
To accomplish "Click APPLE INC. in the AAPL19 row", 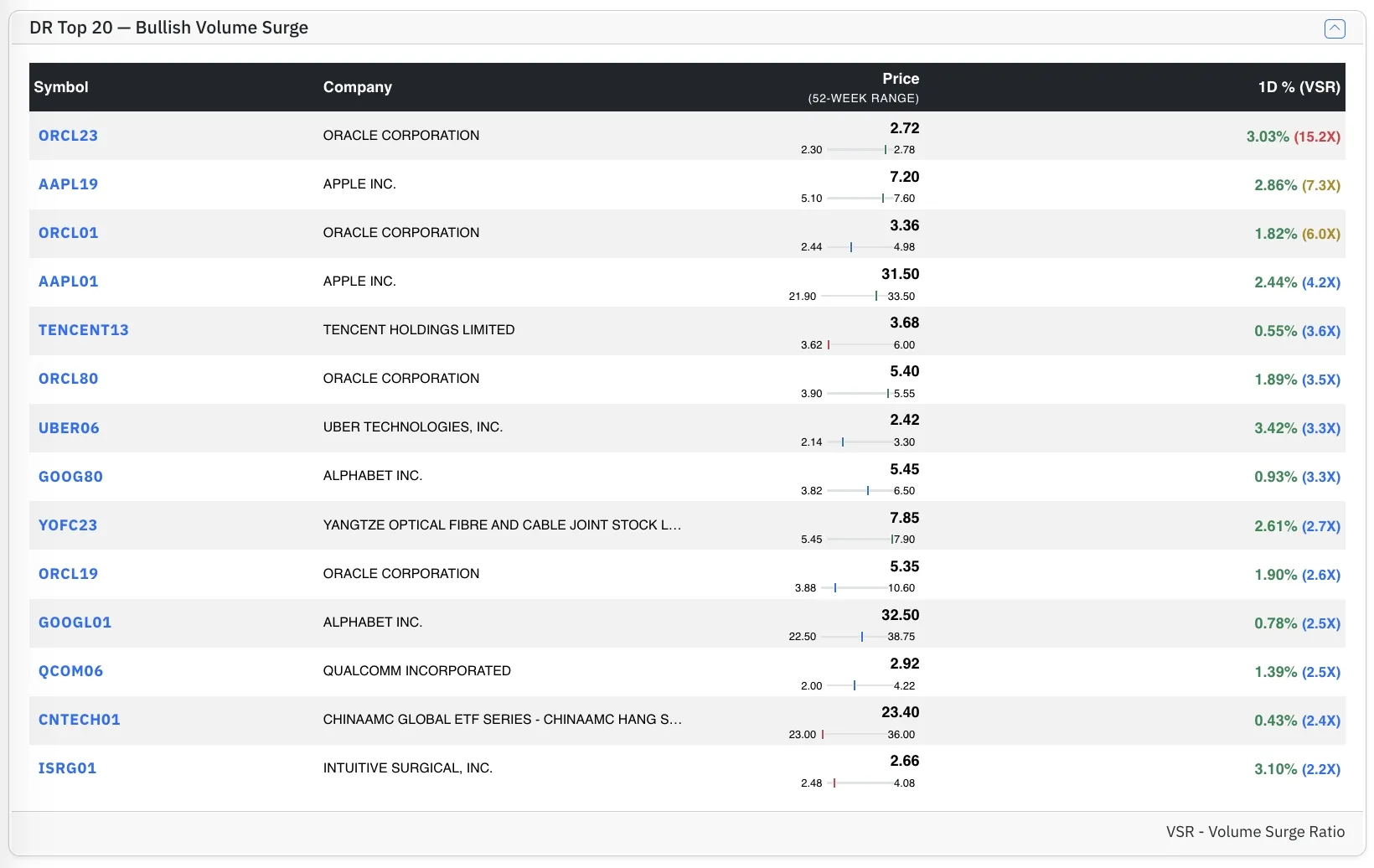I will (x=359, y=184).
